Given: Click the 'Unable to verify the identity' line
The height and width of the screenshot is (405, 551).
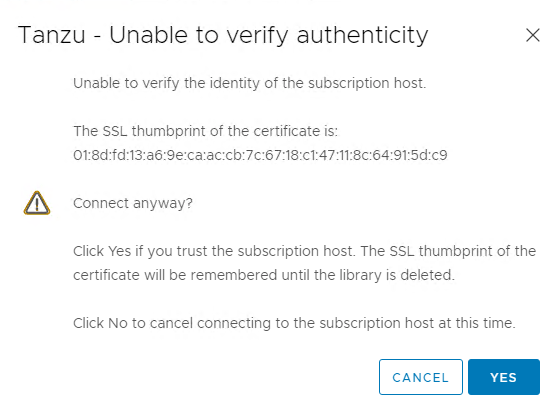Looking at the screenshot, I should point(249,84).
